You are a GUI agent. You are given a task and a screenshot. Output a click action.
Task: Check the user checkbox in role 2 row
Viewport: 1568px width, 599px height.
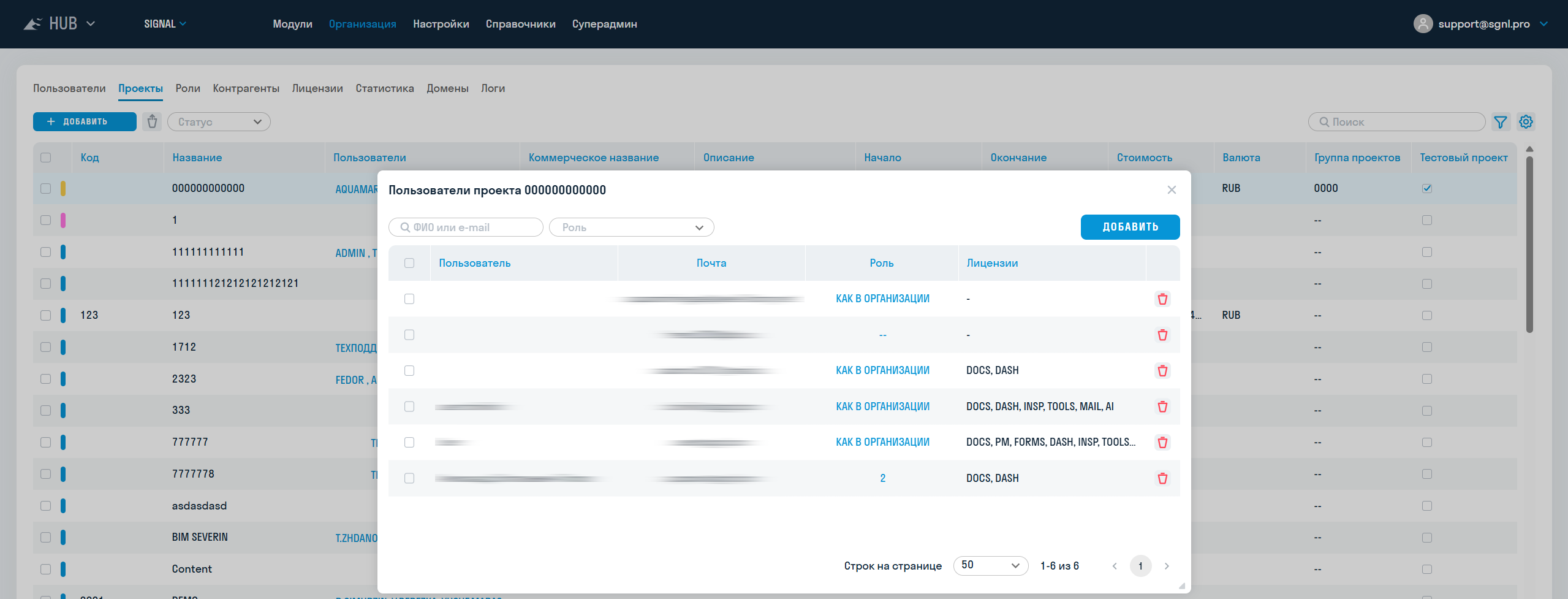click(409, 478)
